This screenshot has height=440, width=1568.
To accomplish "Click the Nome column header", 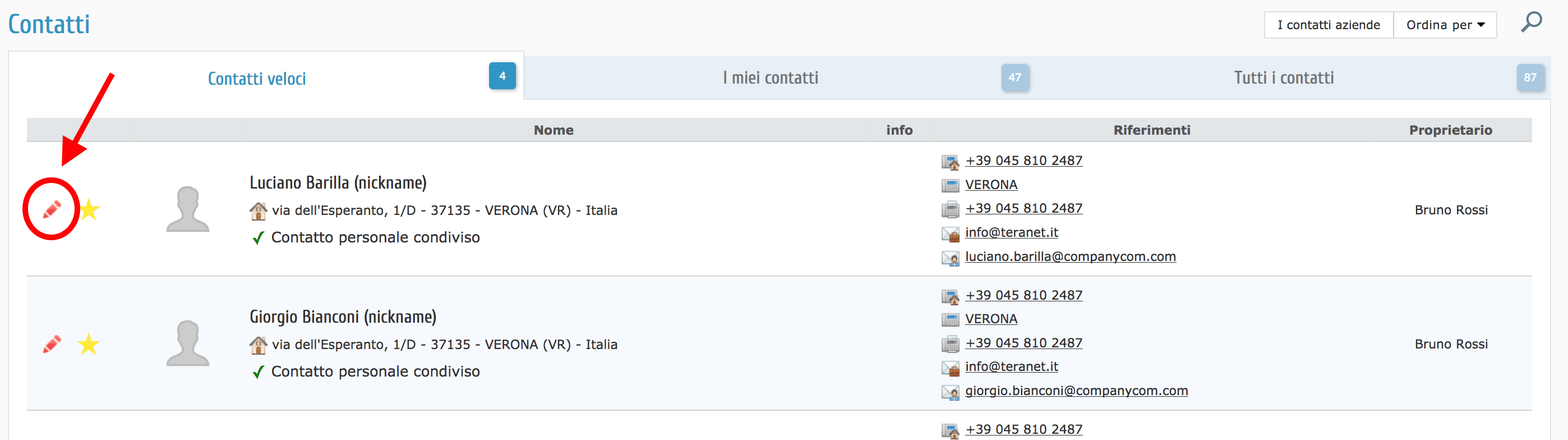I will (x=554, y=130).
